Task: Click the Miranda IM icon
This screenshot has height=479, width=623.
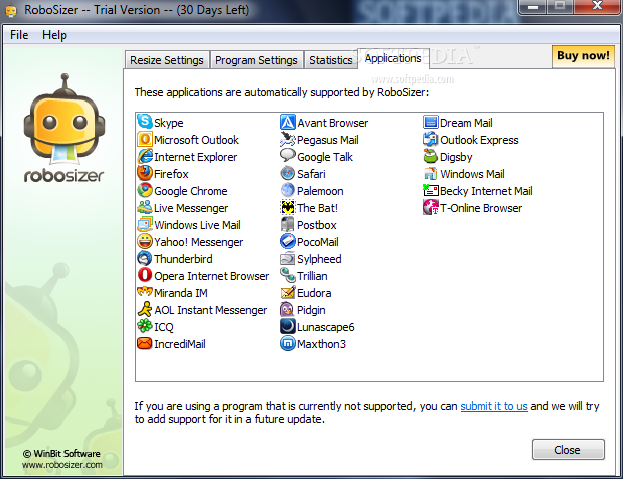Action: pos(145,292)
